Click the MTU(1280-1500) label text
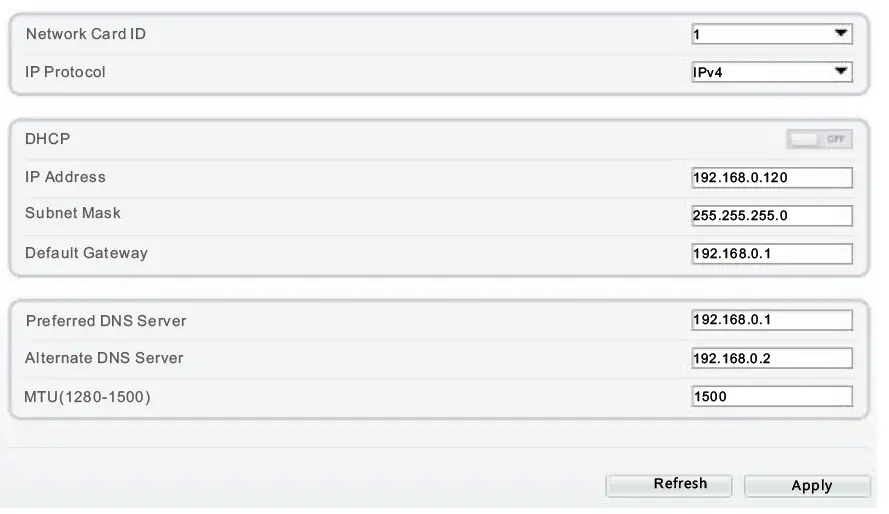The width and height of the screenshot is (889, 514). pos(87,397)
